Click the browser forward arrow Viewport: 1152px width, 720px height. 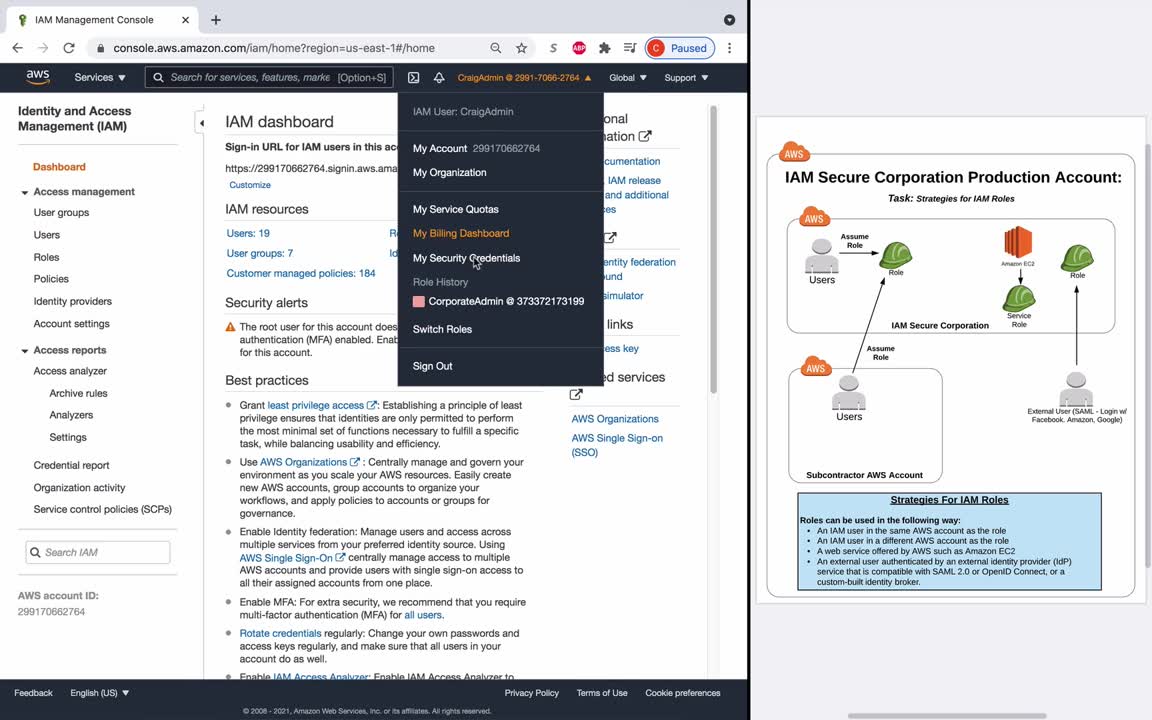[x=43, y=48]
